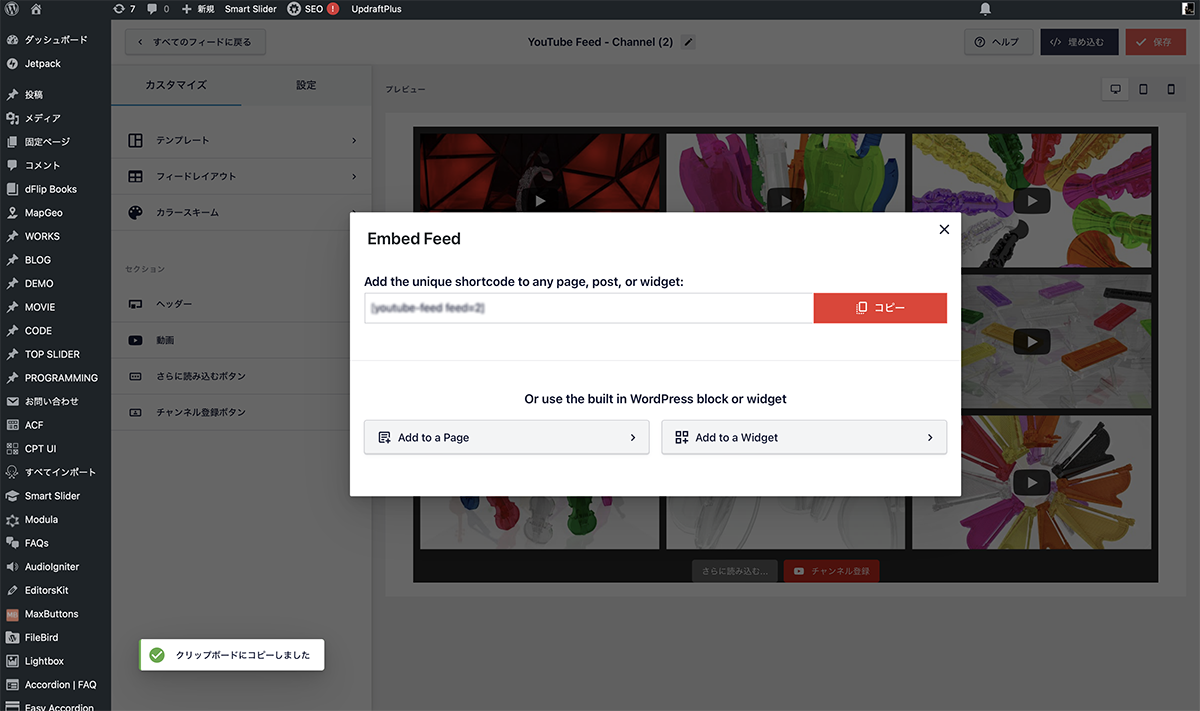Click the shortcode input field
The image size is (1200, 711).
(589, 308)
